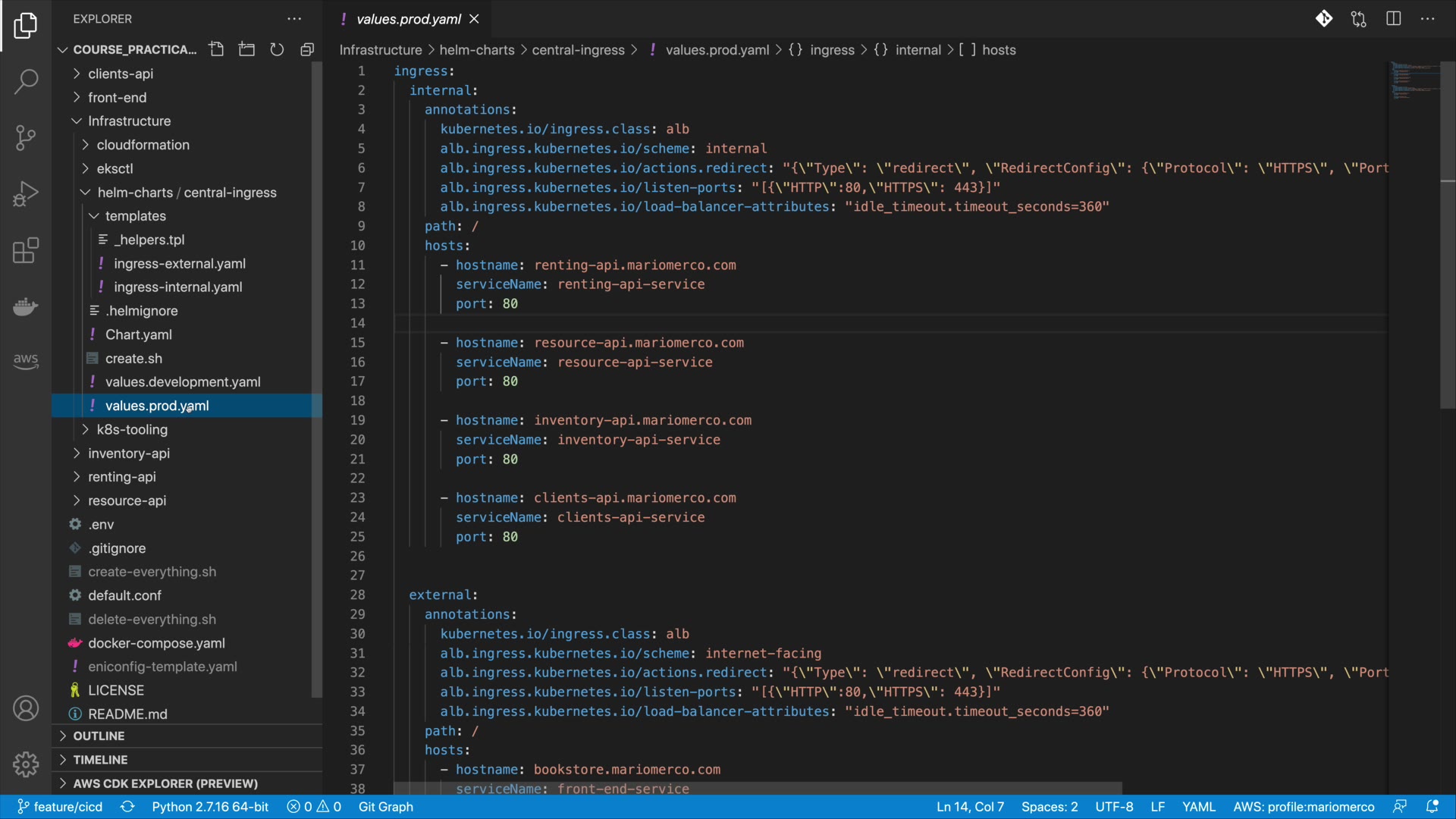Expand the OUTLINE section
The width and height of the screenshot is (1456, 819).
point(99,736)
